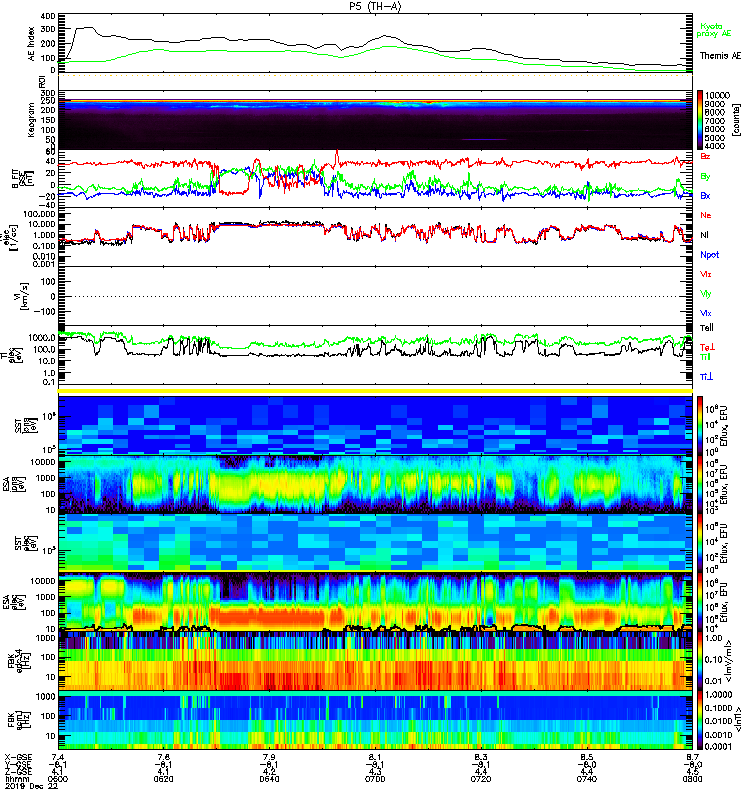Click the FBK electric field mV/m color bar
The height and width of the screenshot is (800, 750).
700,661
